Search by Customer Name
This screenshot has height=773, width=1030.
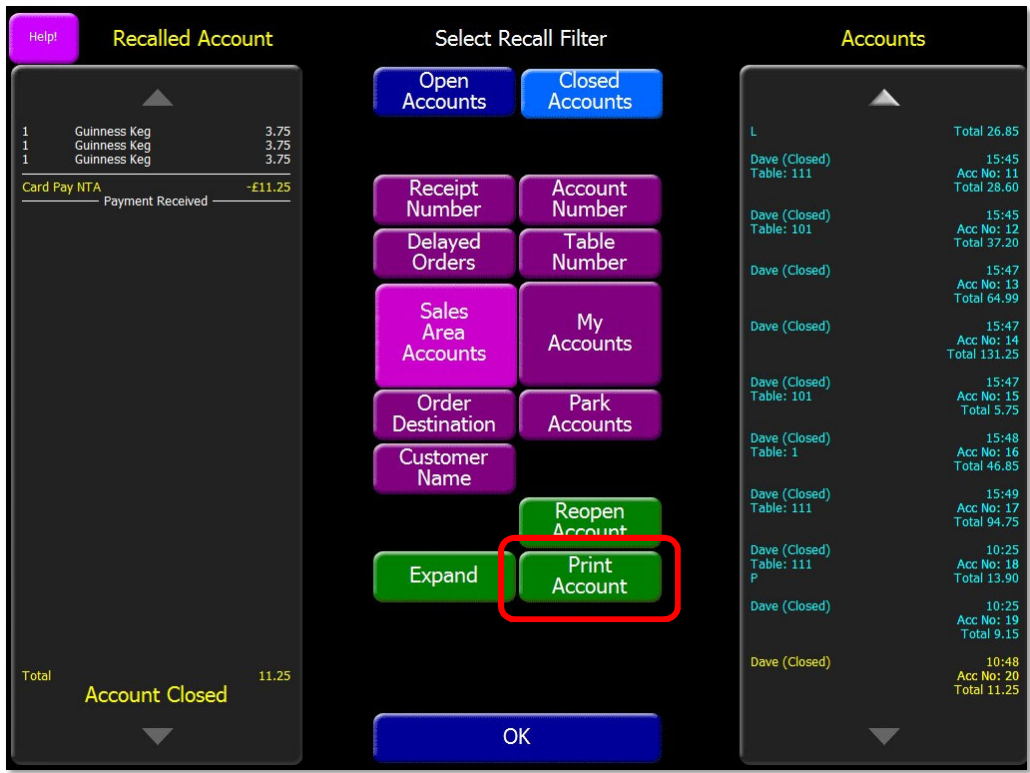point(444,468)
